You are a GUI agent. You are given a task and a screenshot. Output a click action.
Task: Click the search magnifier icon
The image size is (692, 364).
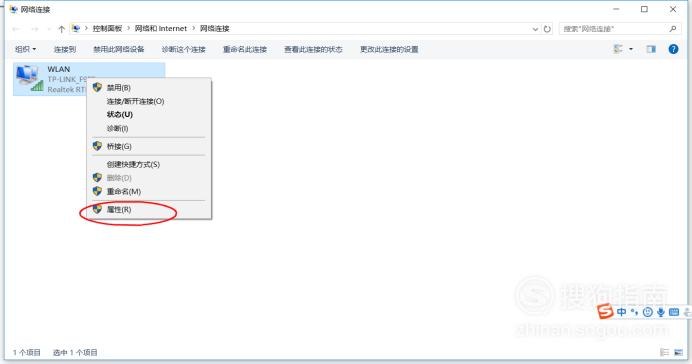click(x=673, y=29)
